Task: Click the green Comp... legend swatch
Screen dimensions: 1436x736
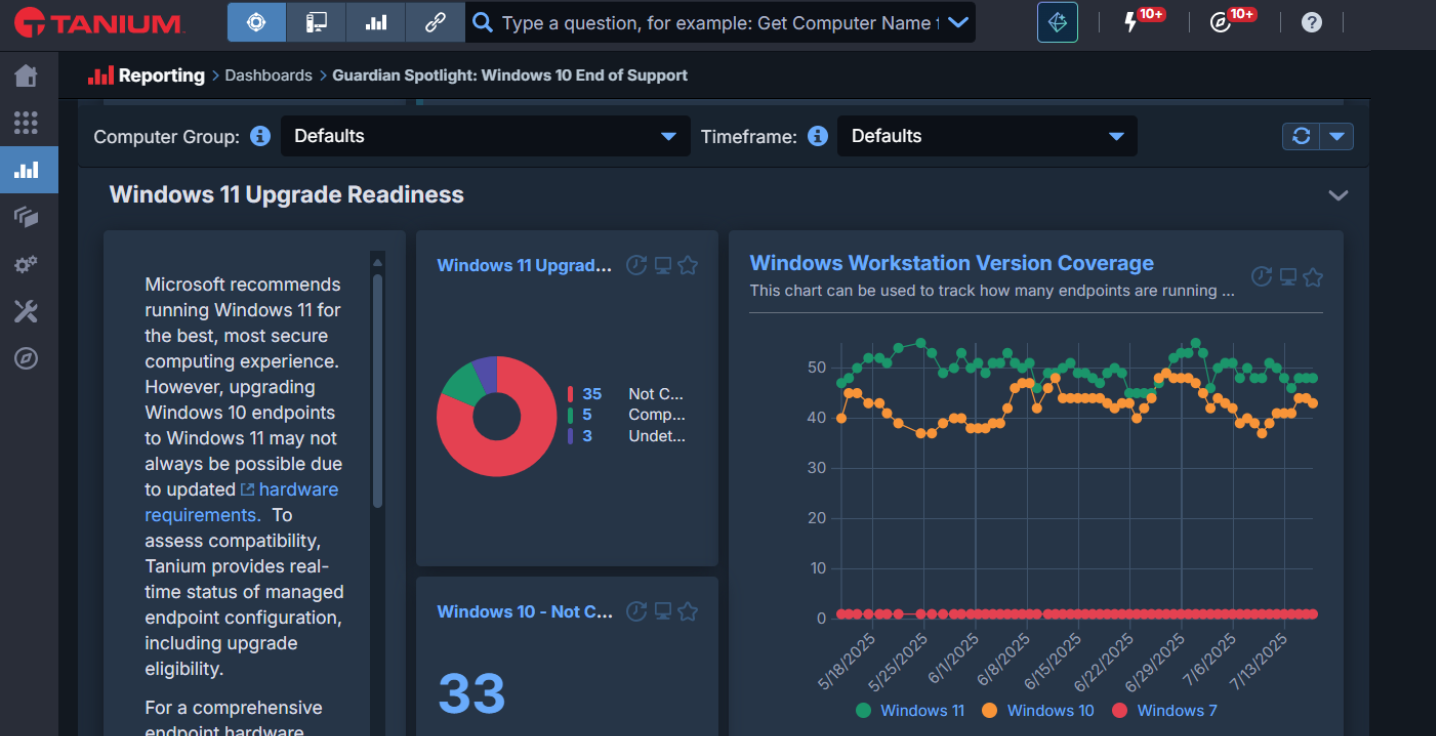Action: (x=570, y=415)
